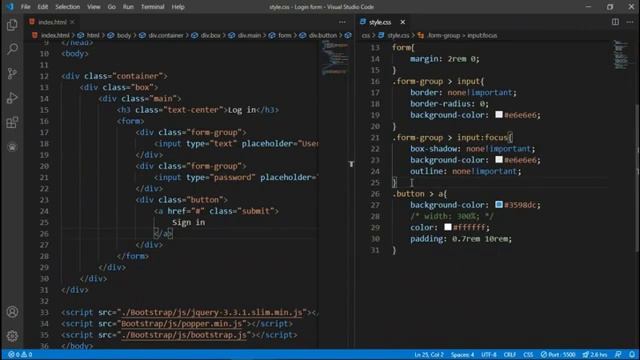Follow the jquery-3.3.1.slim.min.js script link
The image size is (640, 360).
click(x=212, y=312)
